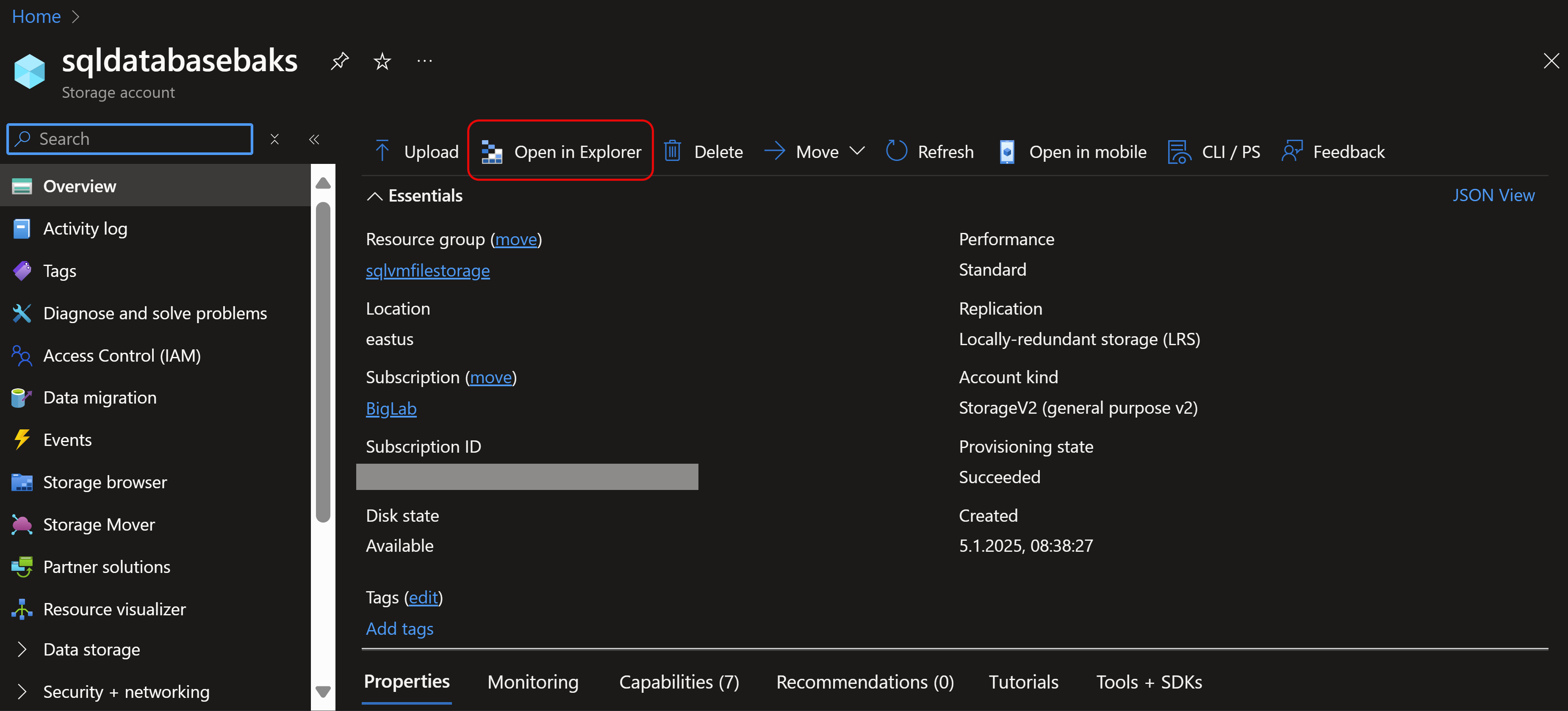Switch to the Monitoring tab

coord(532,682)
